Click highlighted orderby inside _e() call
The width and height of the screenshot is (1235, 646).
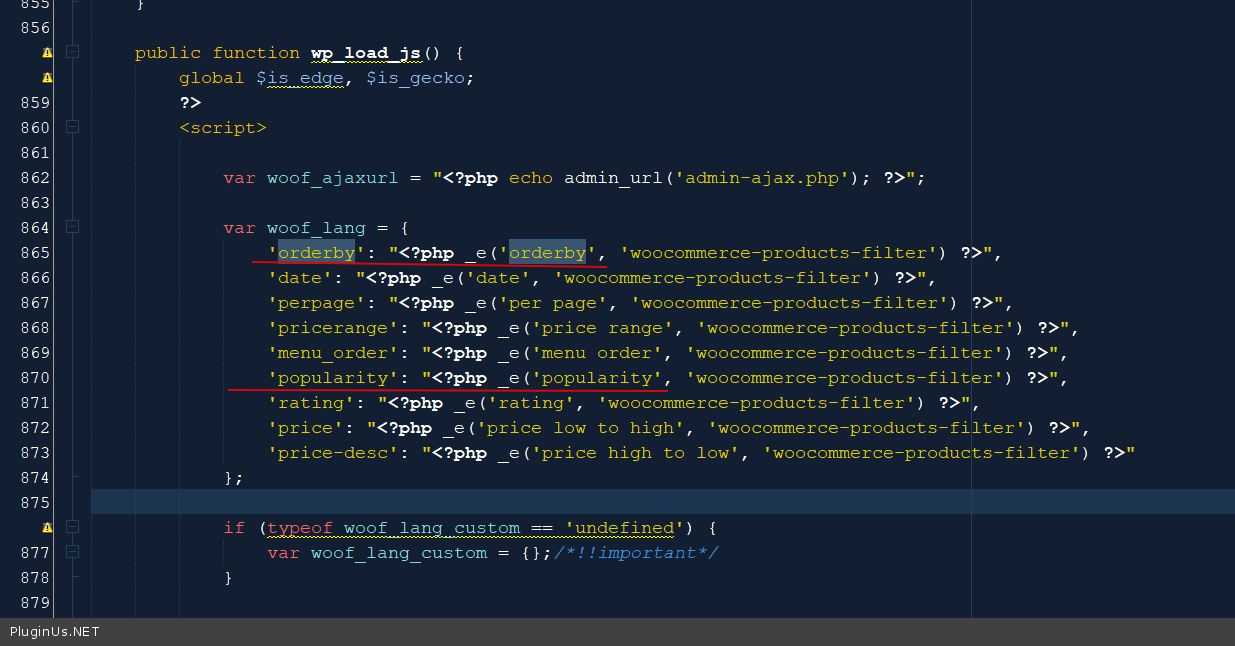547,253
